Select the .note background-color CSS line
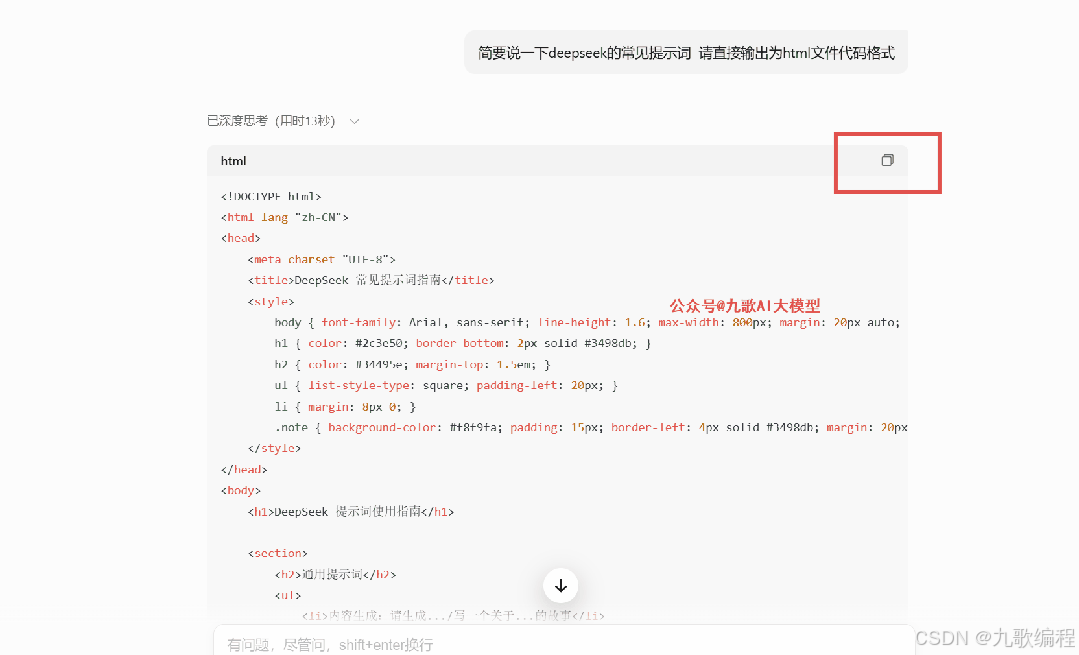This screenshot has width=1079, height=655. pos(591,427)
